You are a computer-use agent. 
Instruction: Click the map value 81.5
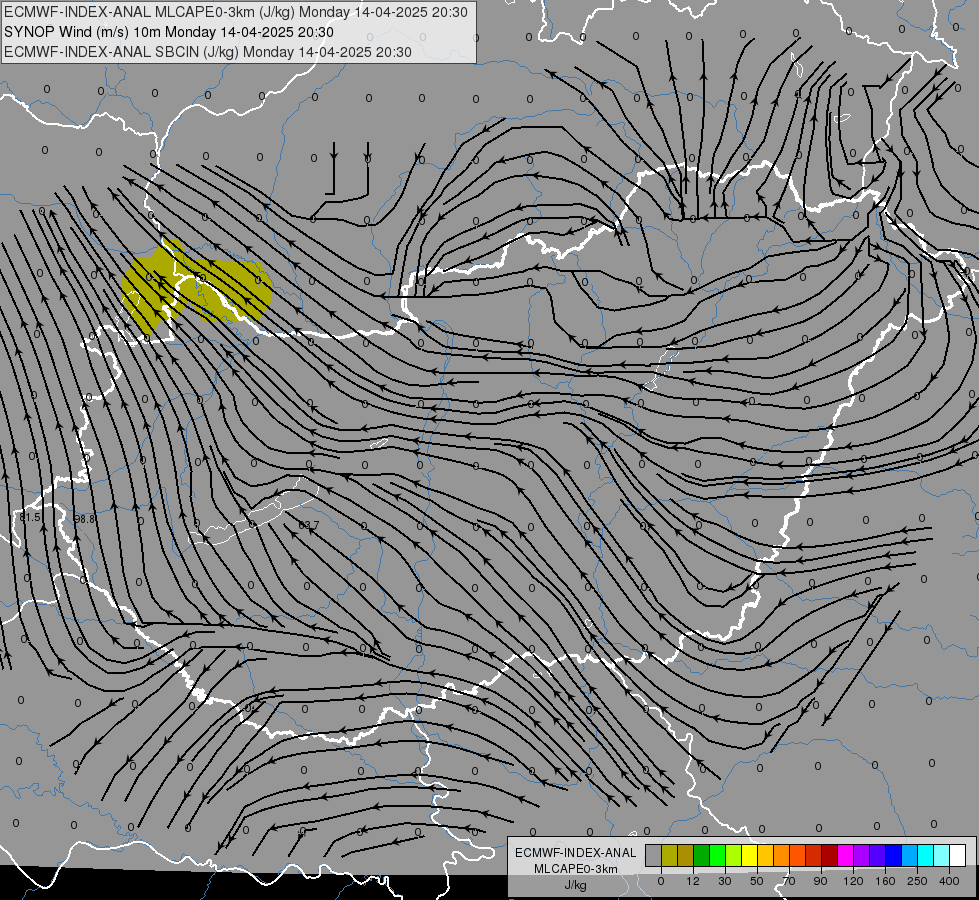[30, 518]
